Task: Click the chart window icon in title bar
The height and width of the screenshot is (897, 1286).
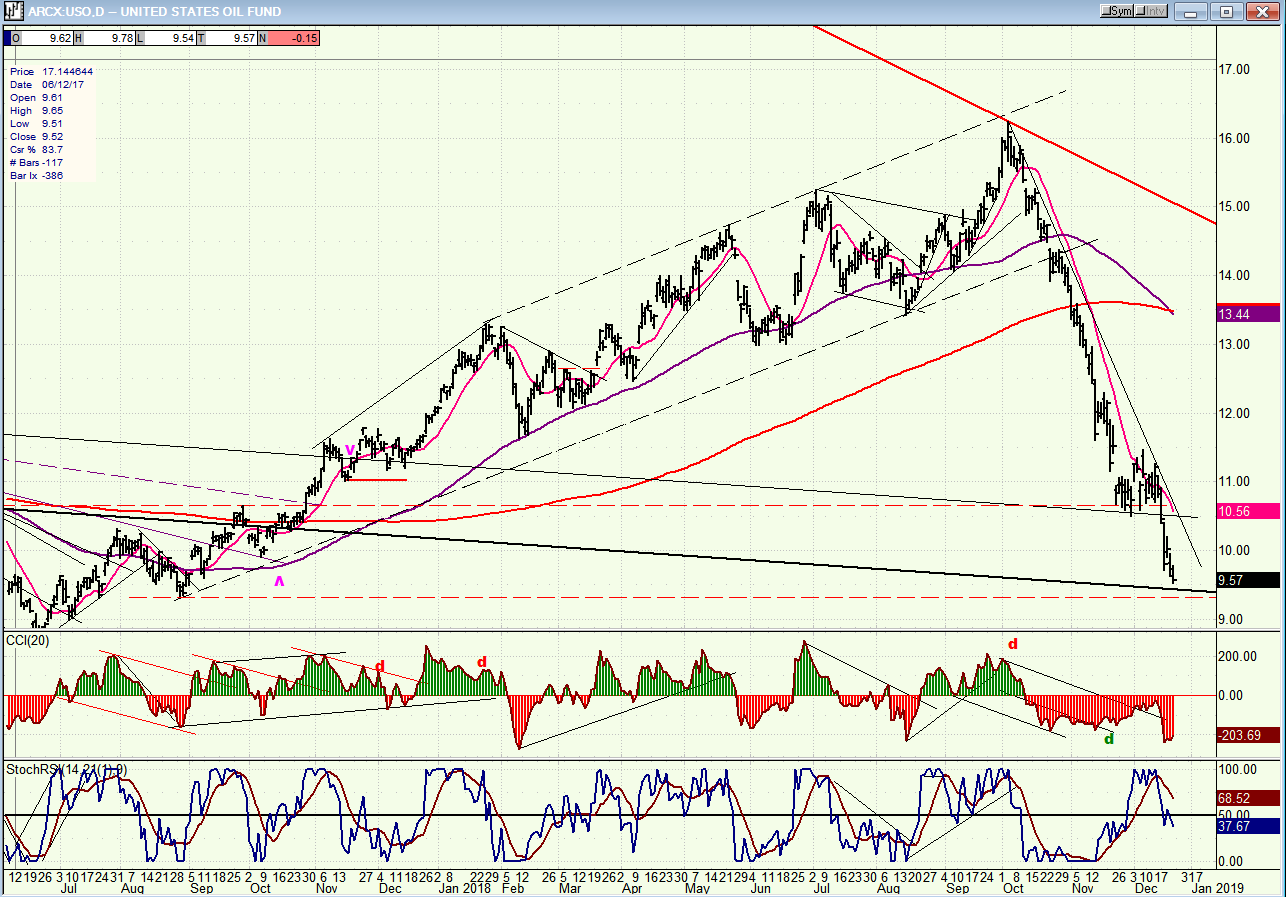Action: (x=14, y=11)
